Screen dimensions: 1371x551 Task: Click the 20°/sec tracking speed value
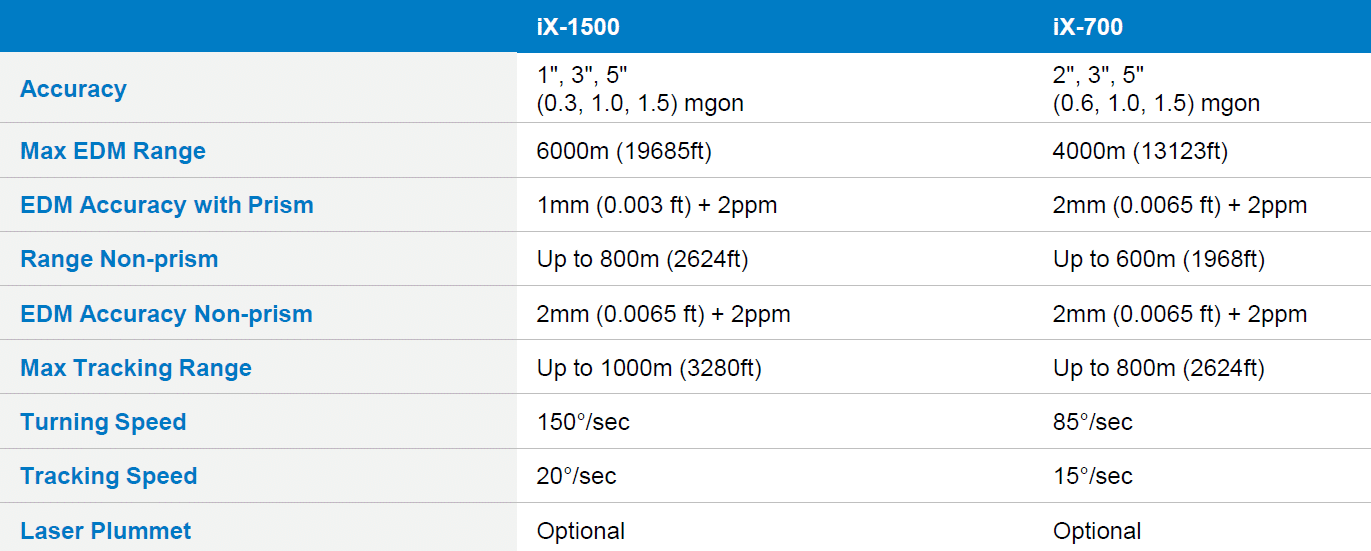tap(577, 476)
